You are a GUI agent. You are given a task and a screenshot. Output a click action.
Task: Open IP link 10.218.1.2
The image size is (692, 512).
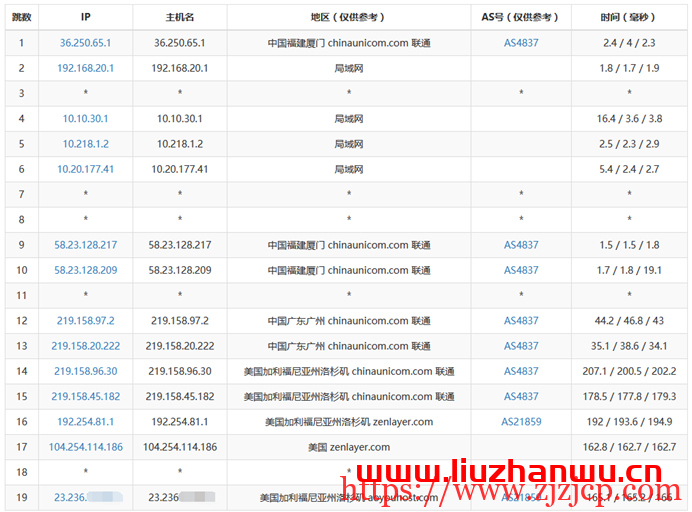tap(85, 144)
